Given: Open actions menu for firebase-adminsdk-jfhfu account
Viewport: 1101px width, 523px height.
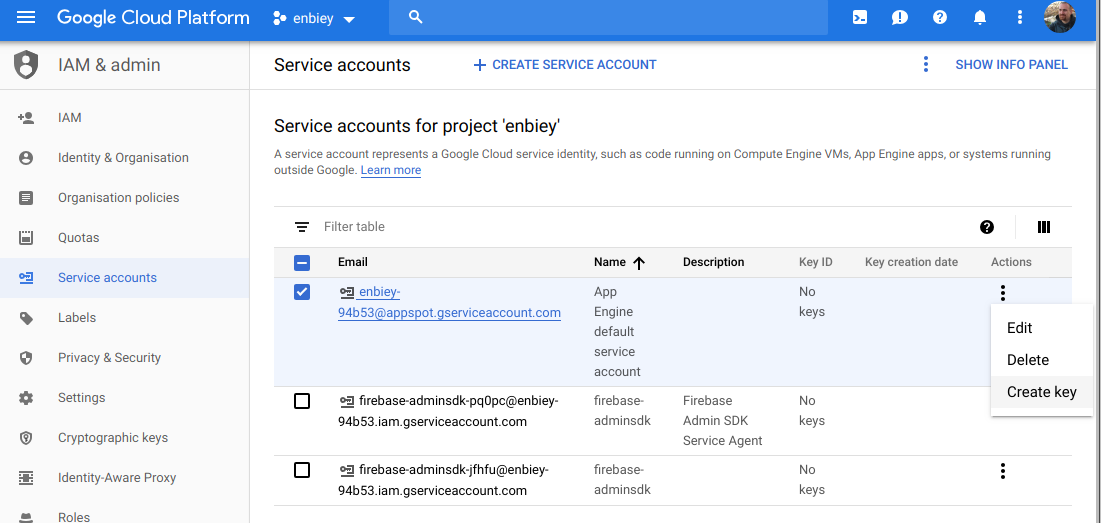Looking at the screenshot, I should click(1002, 471).
